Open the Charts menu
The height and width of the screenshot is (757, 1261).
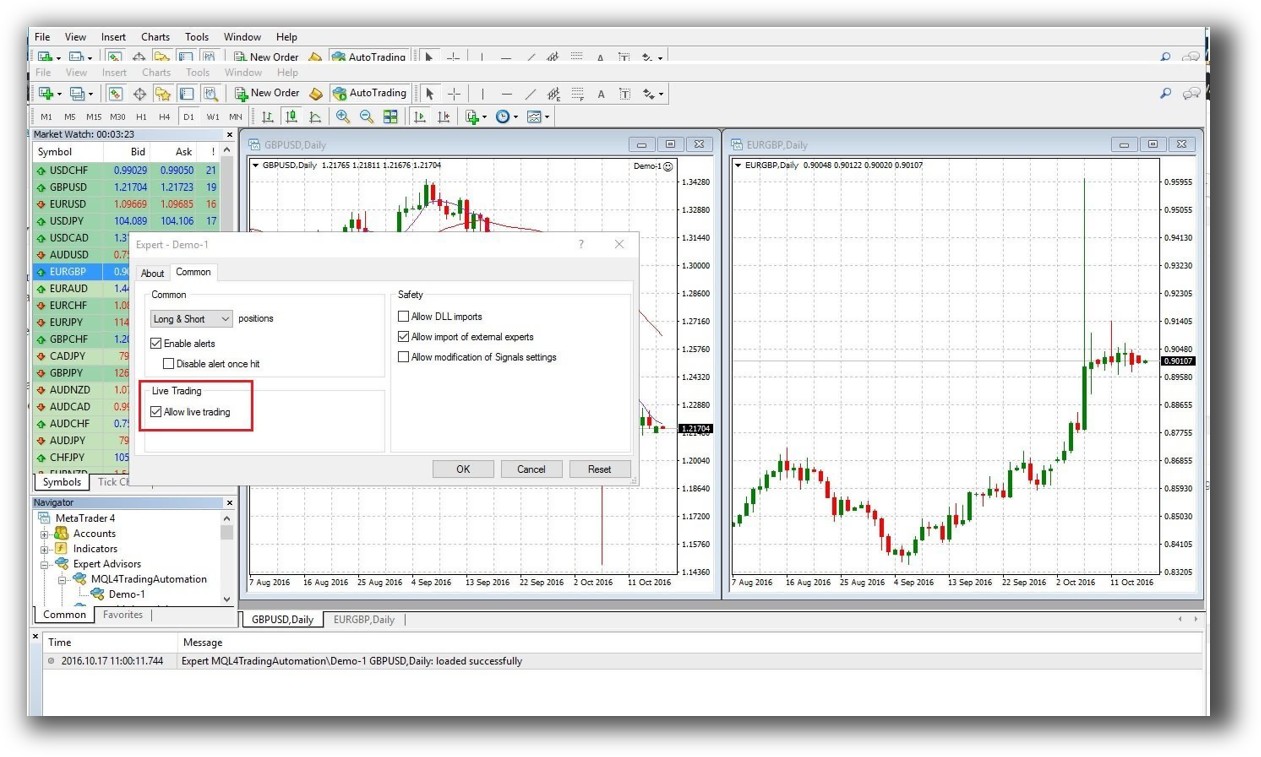tap(155, 36)
